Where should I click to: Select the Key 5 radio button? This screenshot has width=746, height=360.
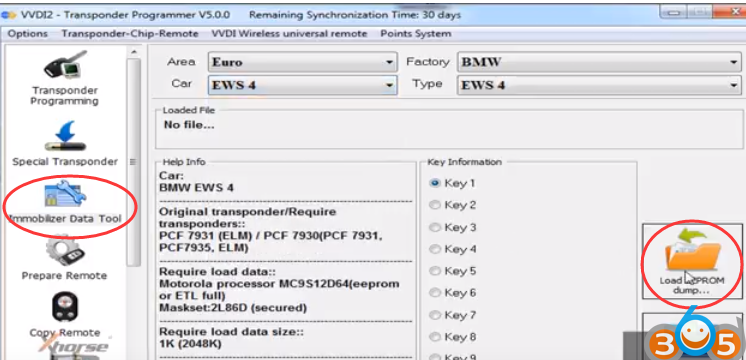[434, 271]
